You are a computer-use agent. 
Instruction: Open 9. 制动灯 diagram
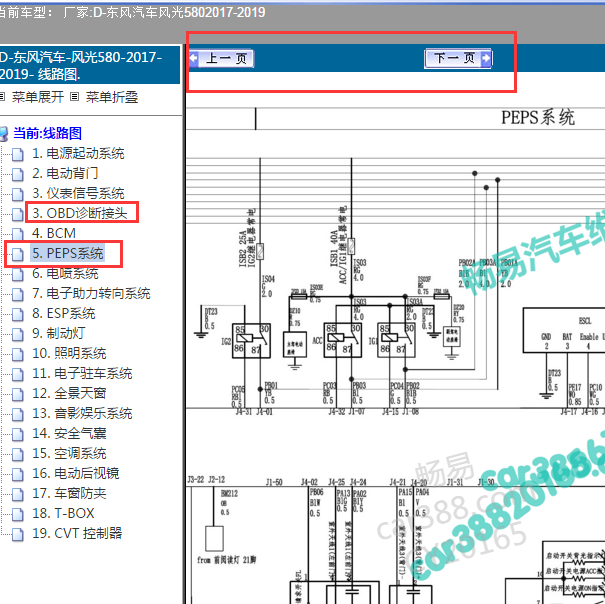pyautogui.click(x=59, y=333)
